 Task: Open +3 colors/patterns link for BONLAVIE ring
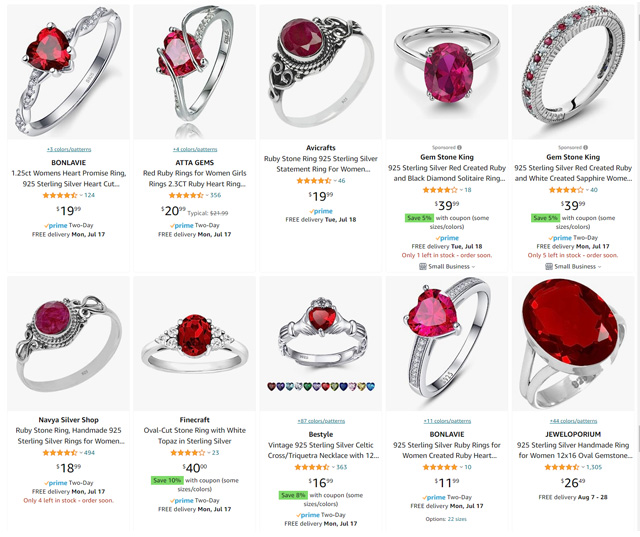point(69,149)
